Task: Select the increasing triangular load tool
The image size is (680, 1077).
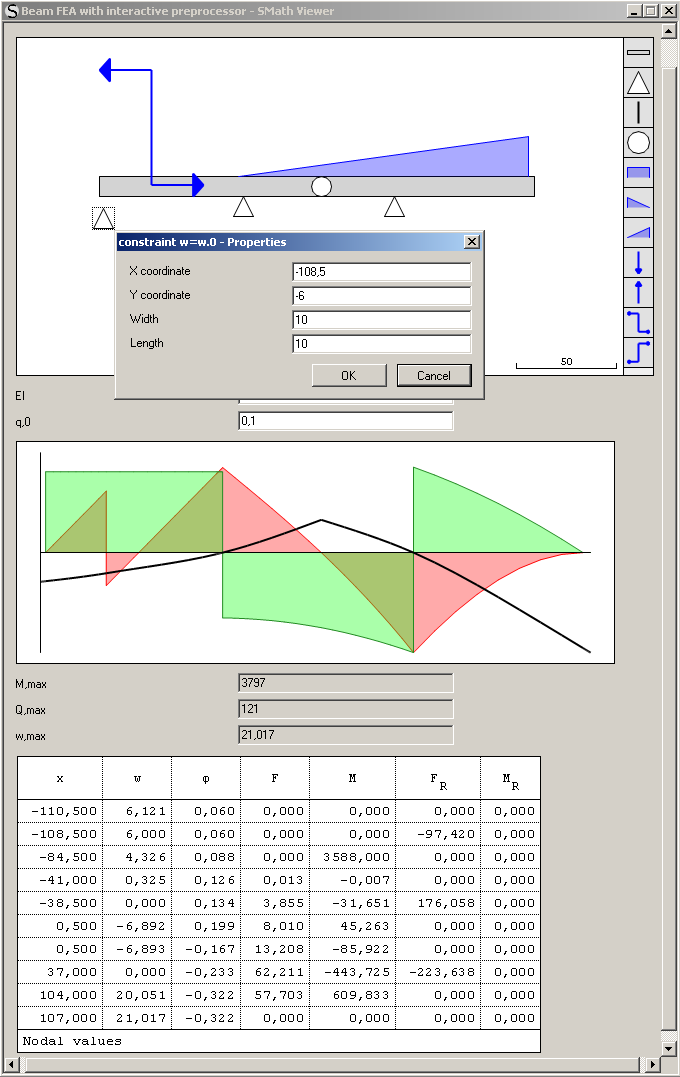Action: point(638,233)
